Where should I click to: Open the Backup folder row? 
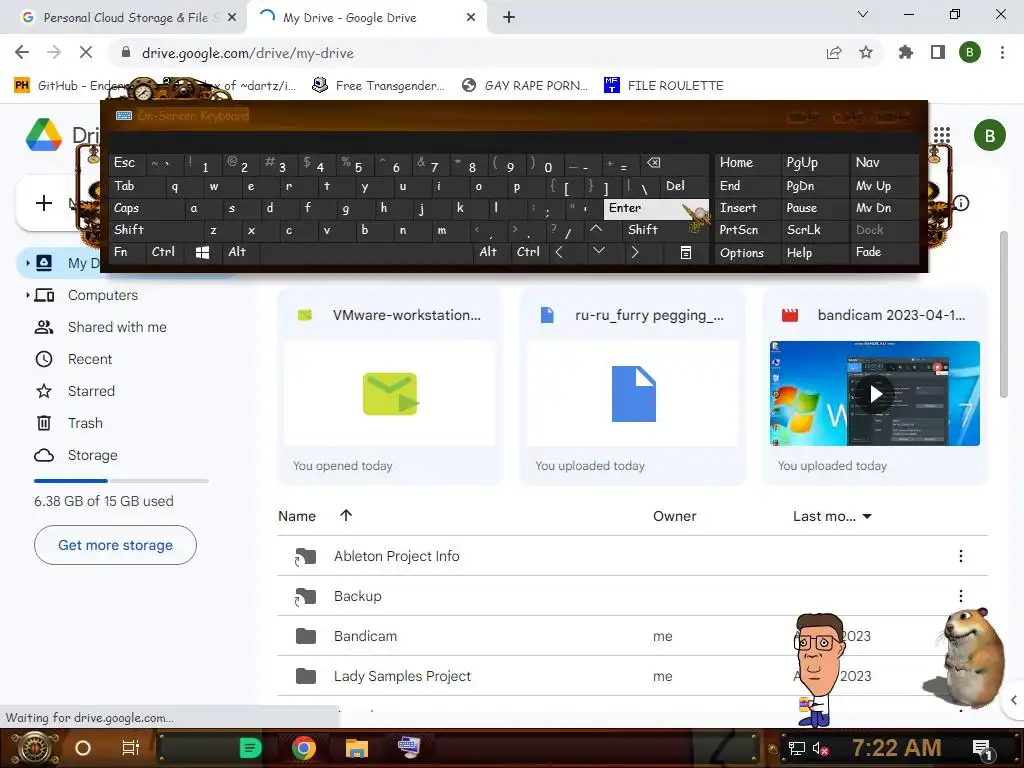tap(632, 596)
